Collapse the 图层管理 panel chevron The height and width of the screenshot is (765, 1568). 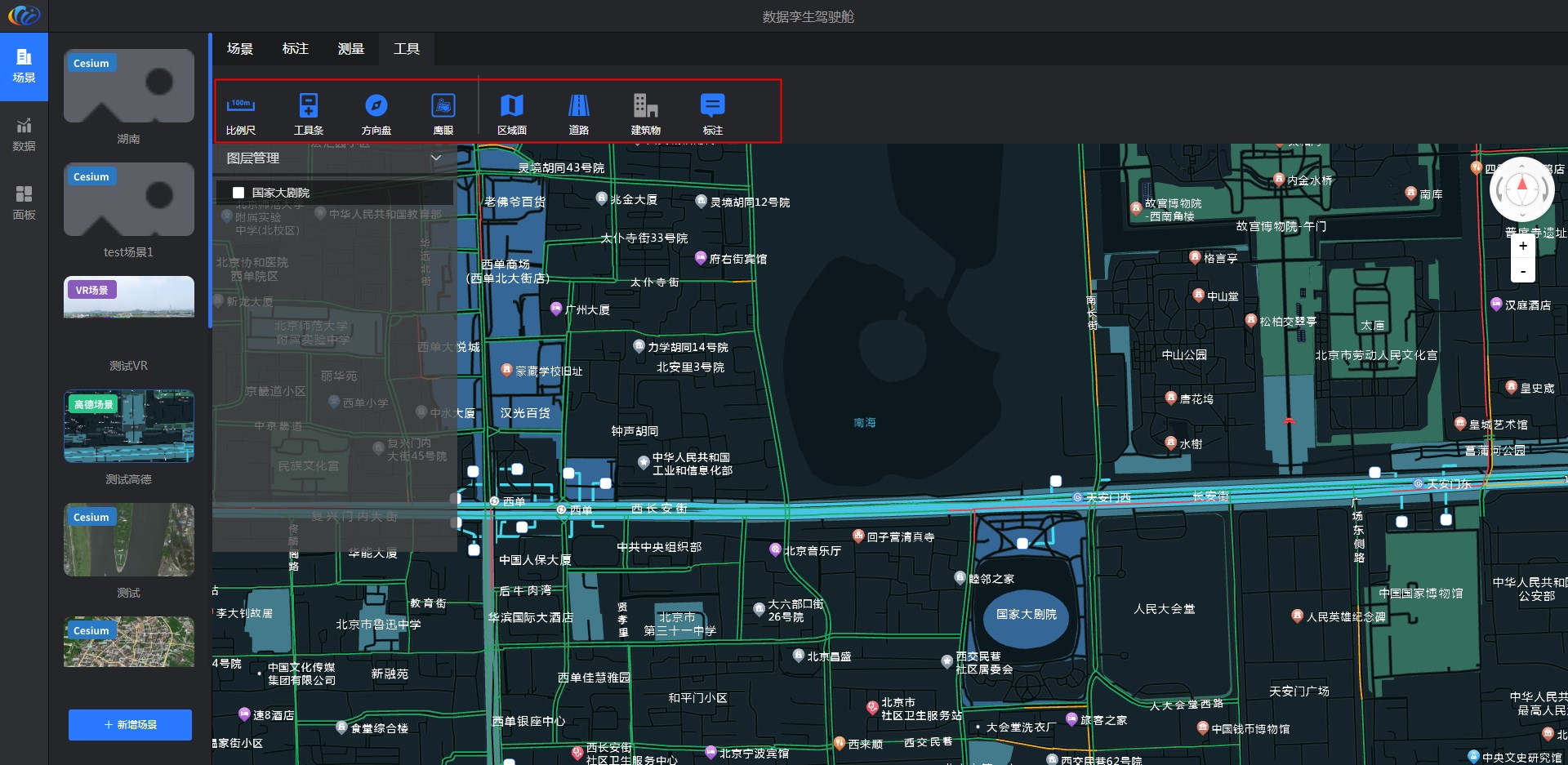coord(436,158)
